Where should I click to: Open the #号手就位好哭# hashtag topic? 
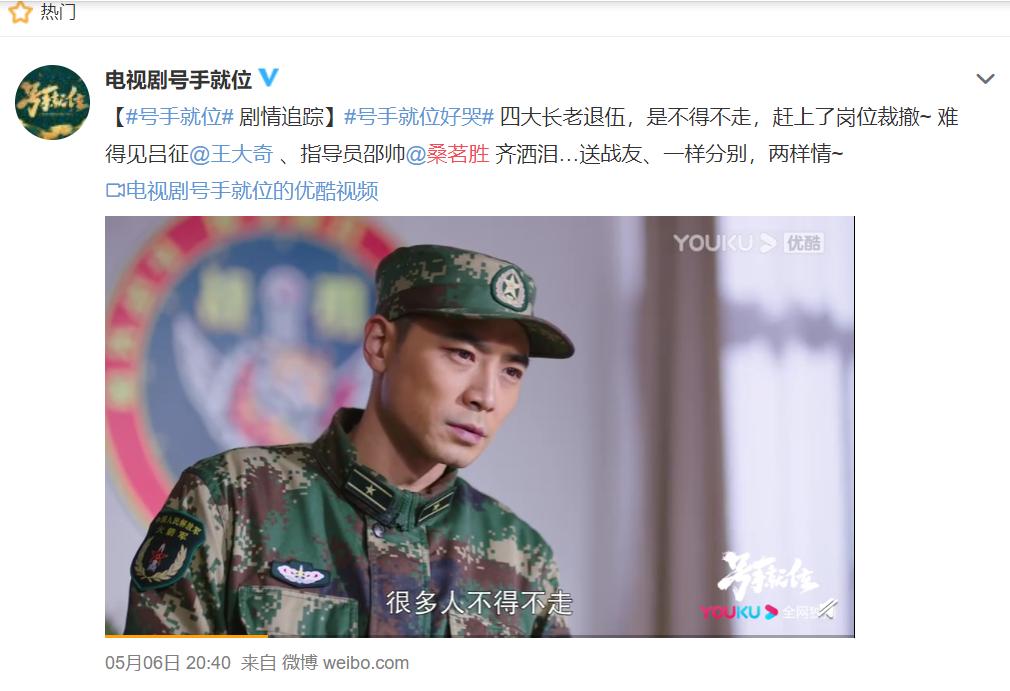[419, 117]
